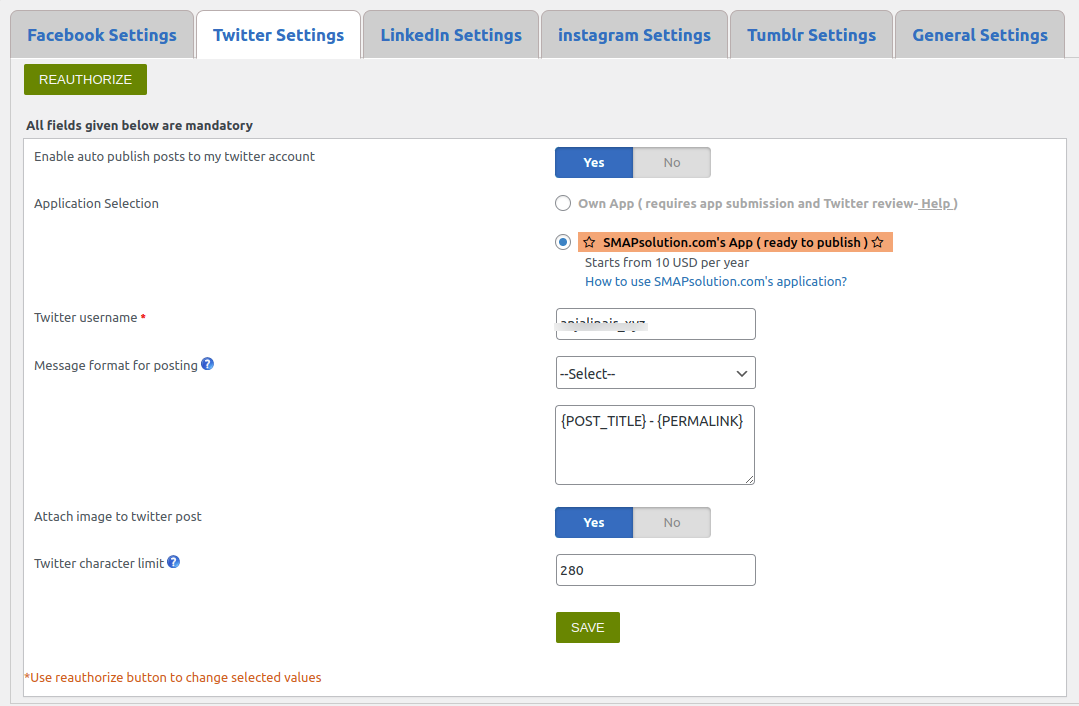Viewport: 1079px width, 706px height.
Task: Go to instagram Settings tab
Action: [634, 35]
